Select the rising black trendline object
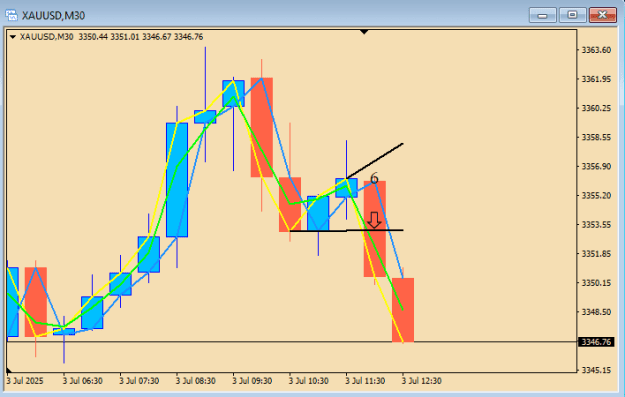Screen dimensions: 625x397 click(375, 161)
